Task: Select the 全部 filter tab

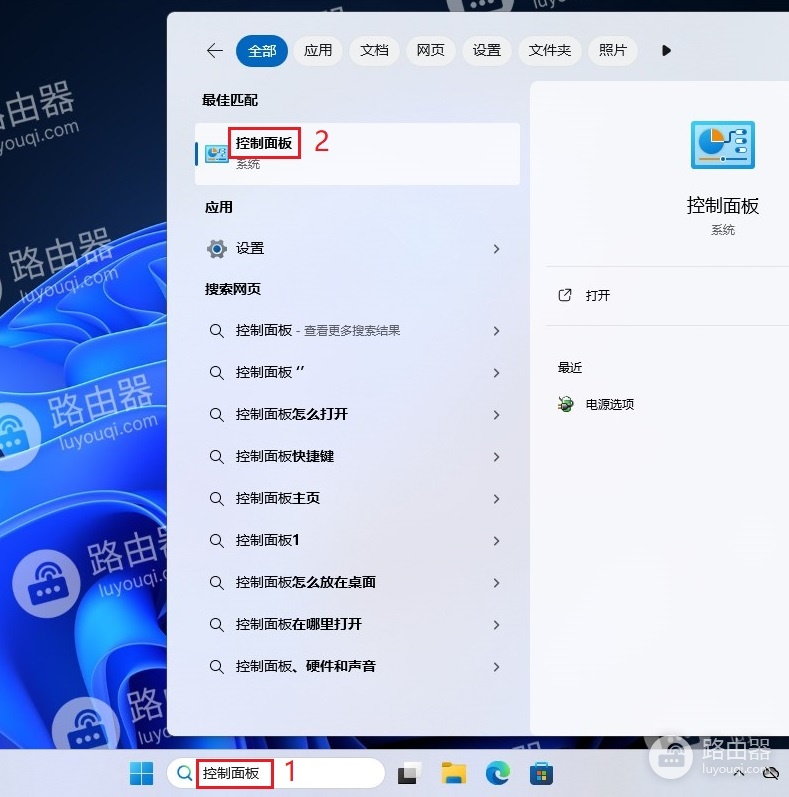Action: (x=262, y=51)
